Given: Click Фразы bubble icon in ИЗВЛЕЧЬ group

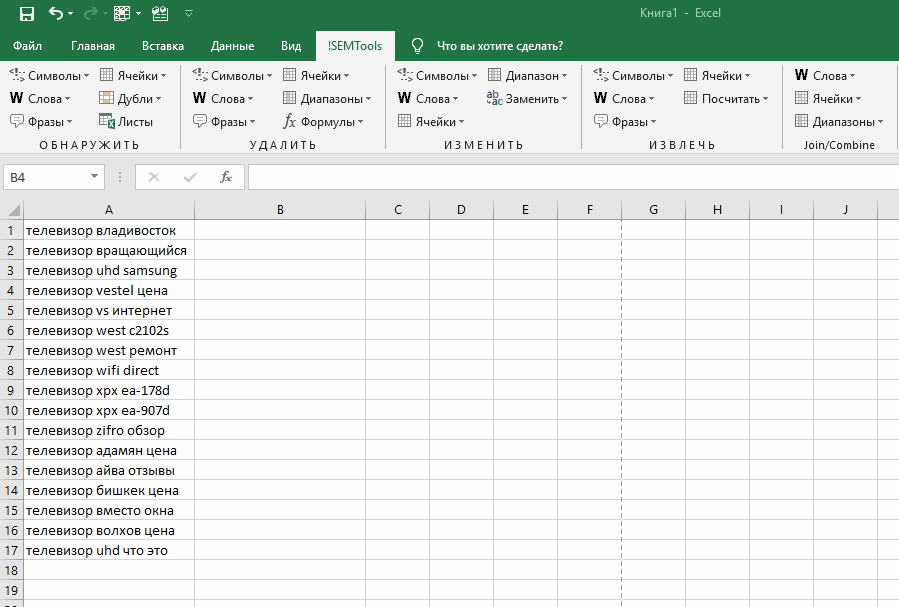Looking at the screenshot, I should point(600,121).
